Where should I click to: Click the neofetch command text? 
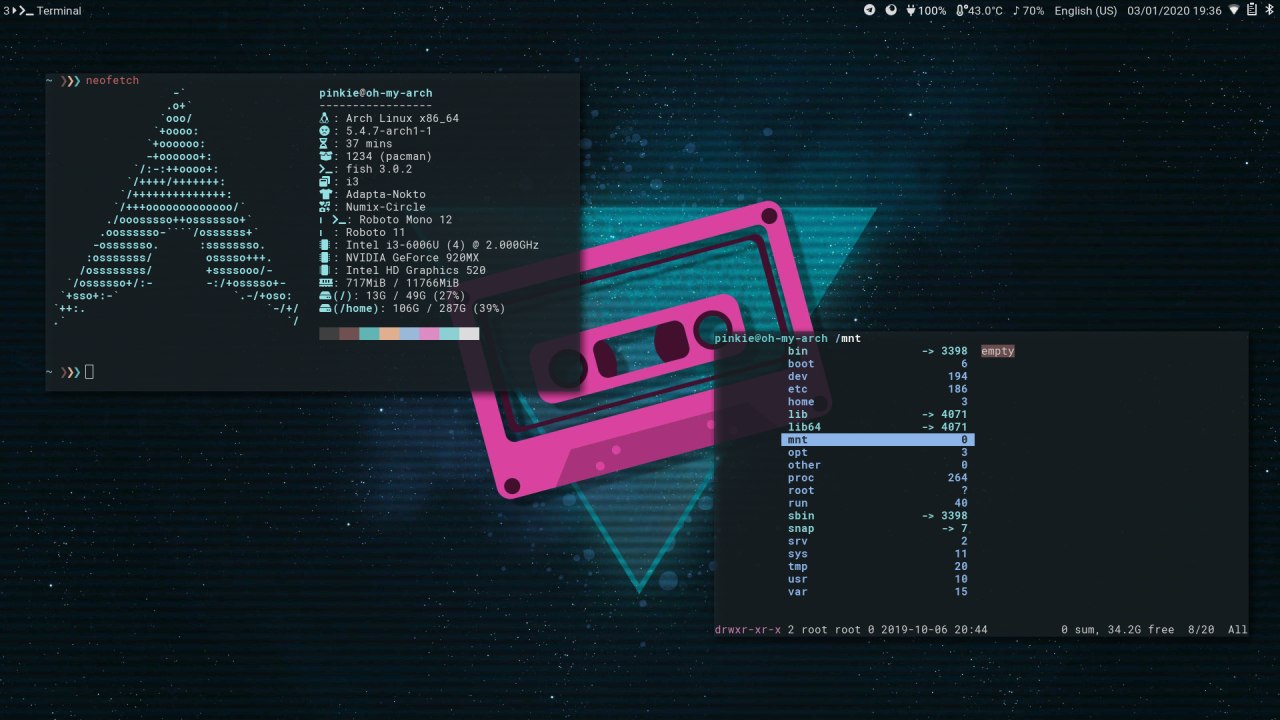(112, 80)
